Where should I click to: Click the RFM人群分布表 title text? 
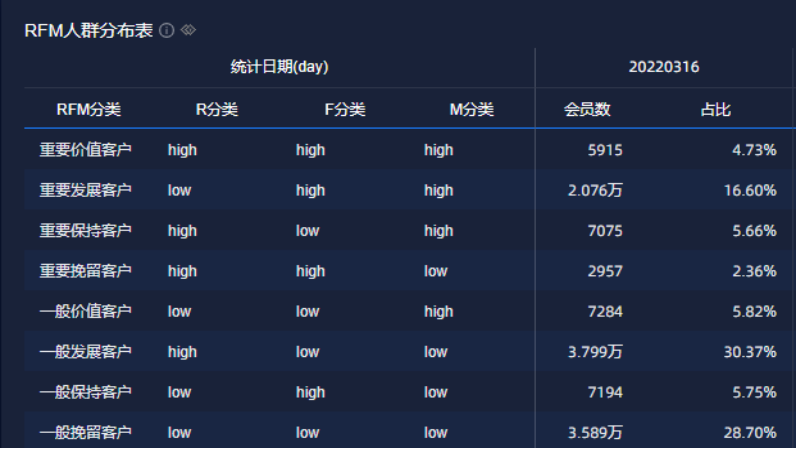tap(88, 31)
